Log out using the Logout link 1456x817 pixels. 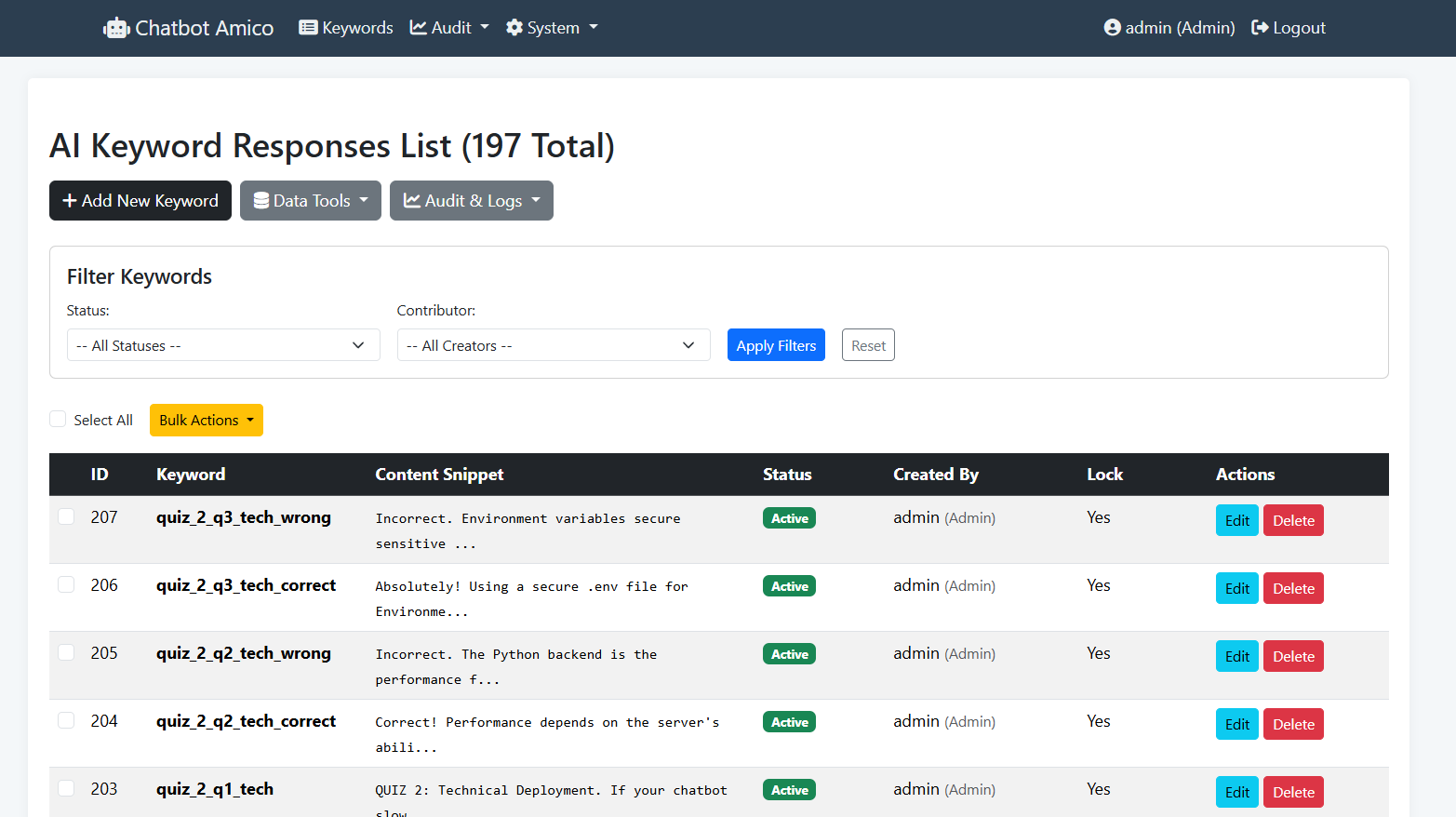1289,28
